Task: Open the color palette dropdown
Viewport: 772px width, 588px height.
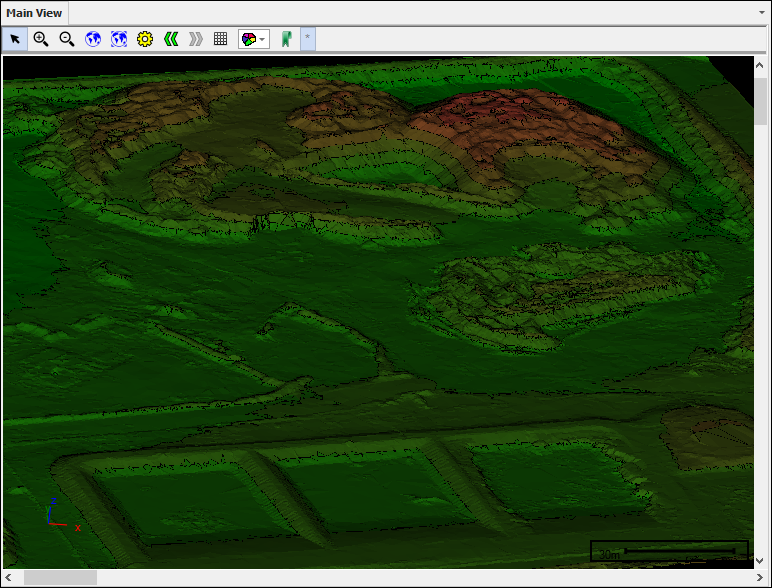Action: click(254, 39)
